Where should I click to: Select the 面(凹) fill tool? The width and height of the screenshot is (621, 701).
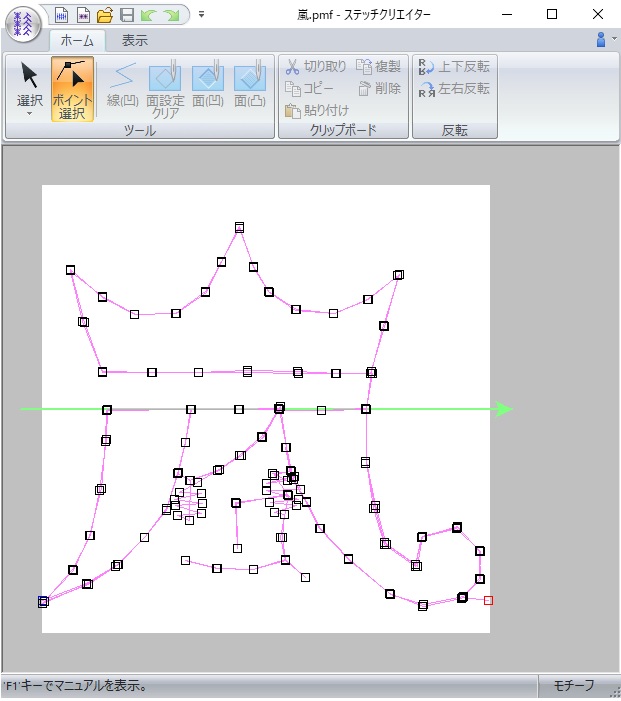point(208,85)
